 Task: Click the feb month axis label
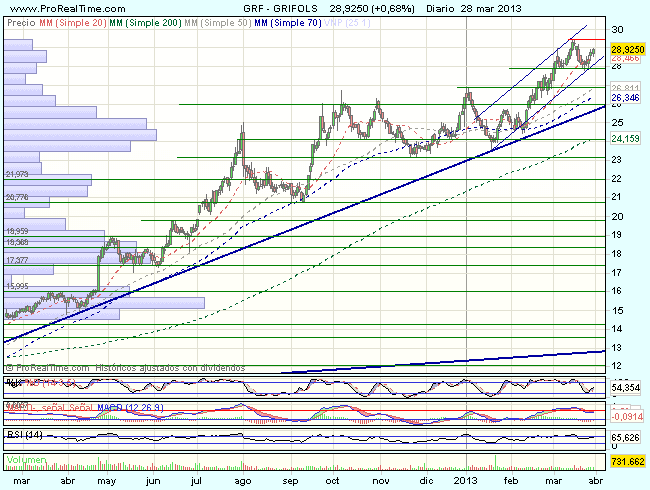511,481
